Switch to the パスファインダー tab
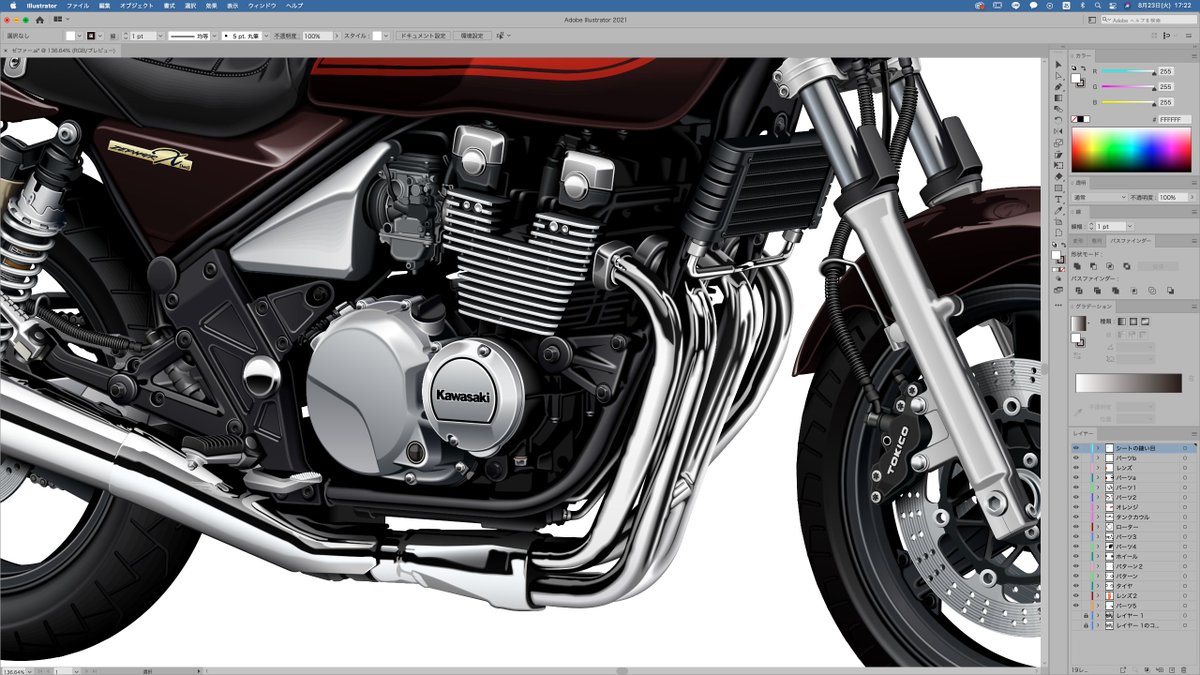The height and width of the screenshot is (675, 1200). tap(1131, 241)
